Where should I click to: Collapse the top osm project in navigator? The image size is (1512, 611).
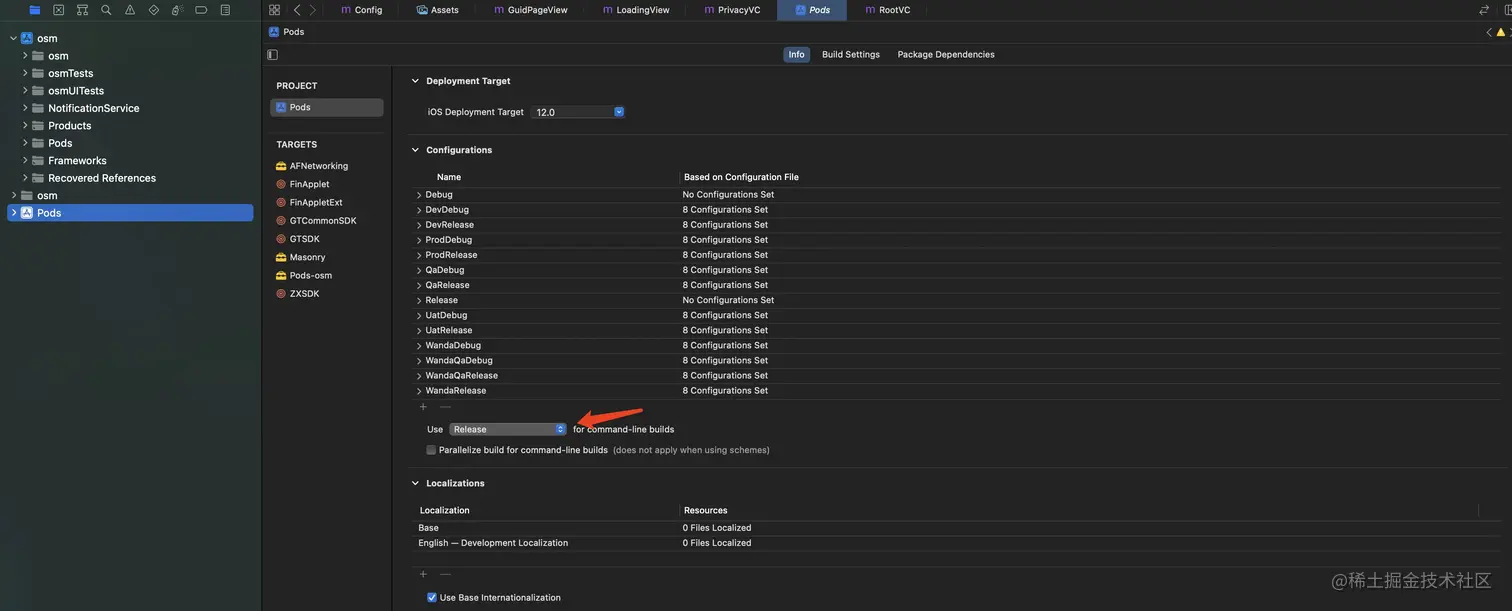(13, 38)
